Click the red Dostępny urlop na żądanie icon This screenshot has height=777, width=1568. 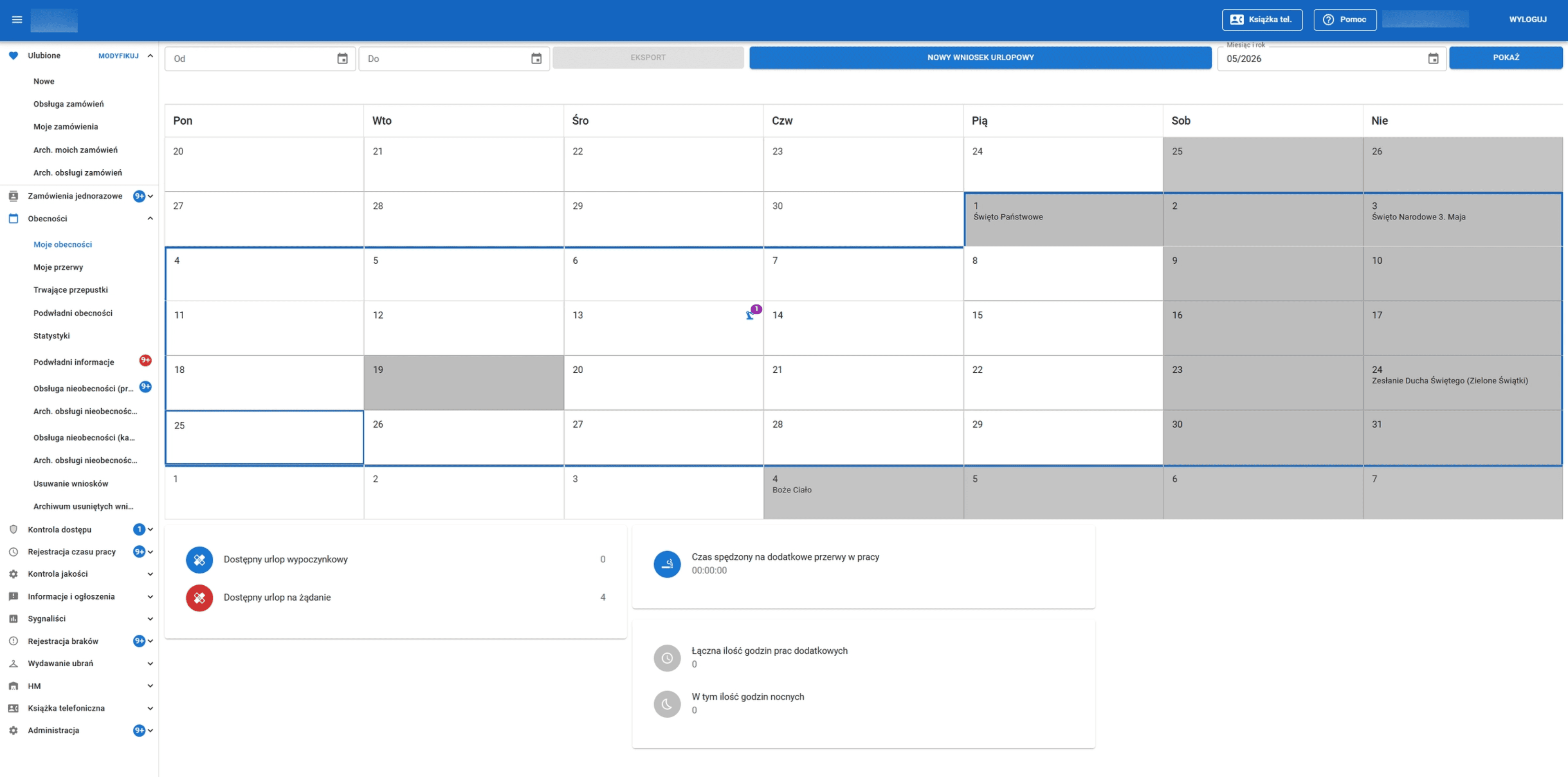coord(200,598)
